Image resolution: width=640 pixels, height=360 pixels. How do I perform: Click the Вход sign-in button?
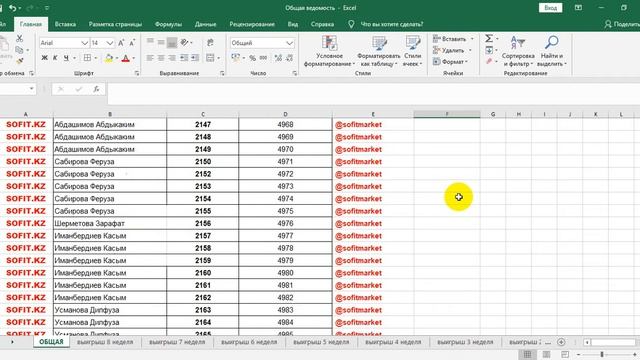[x=550, y=8]
